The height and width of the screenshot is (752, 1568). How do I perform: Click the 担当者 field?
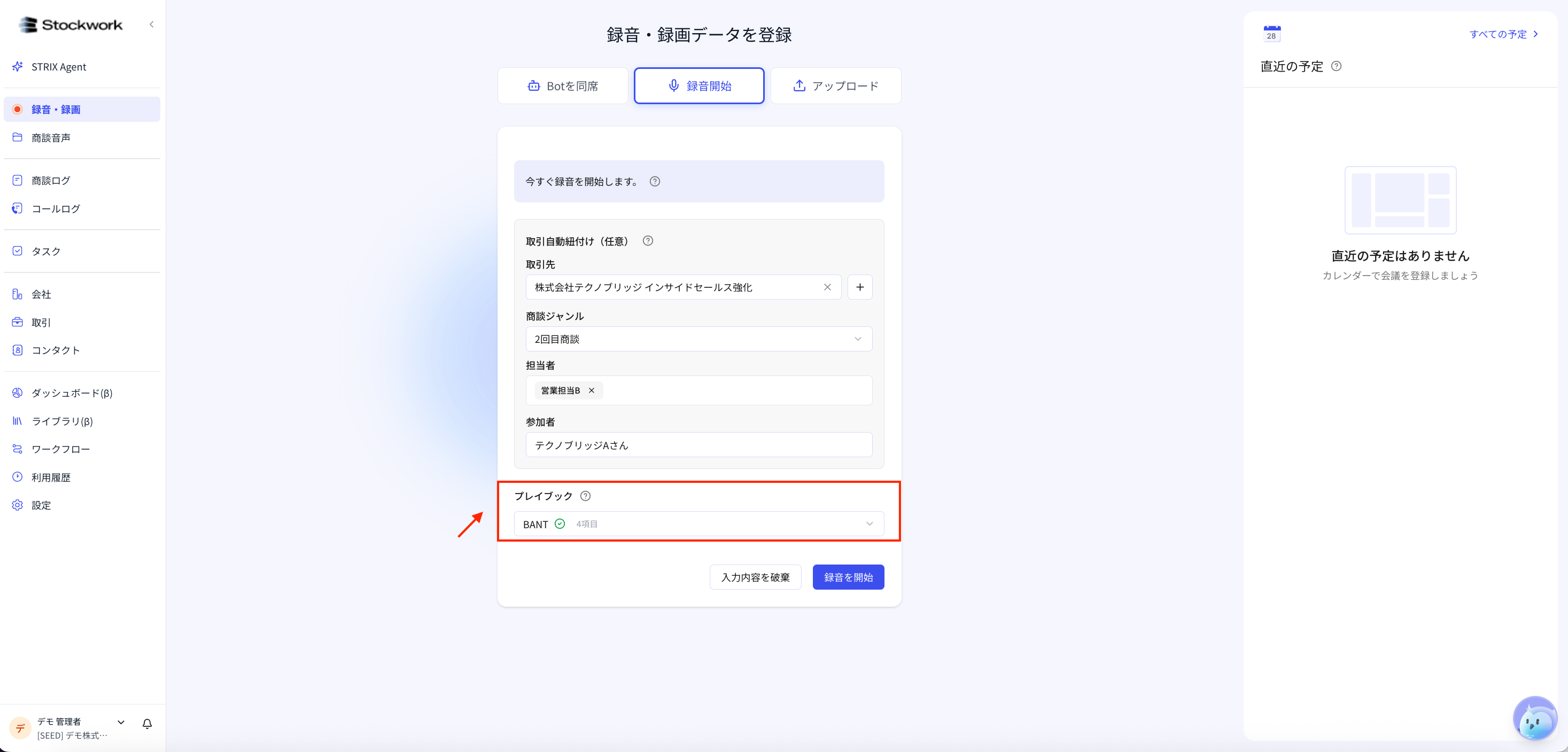(699, 390)
